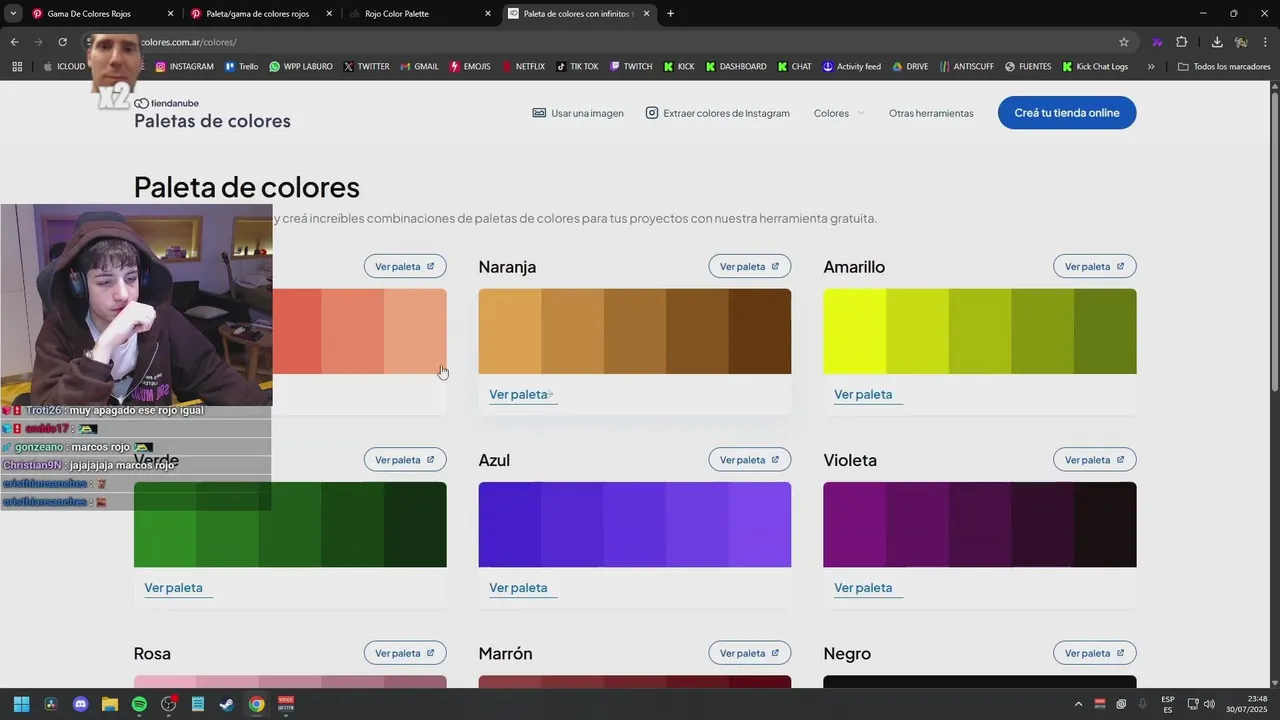
Task: Expand hidden system tray icons
Action: (x=1078, y=704)
